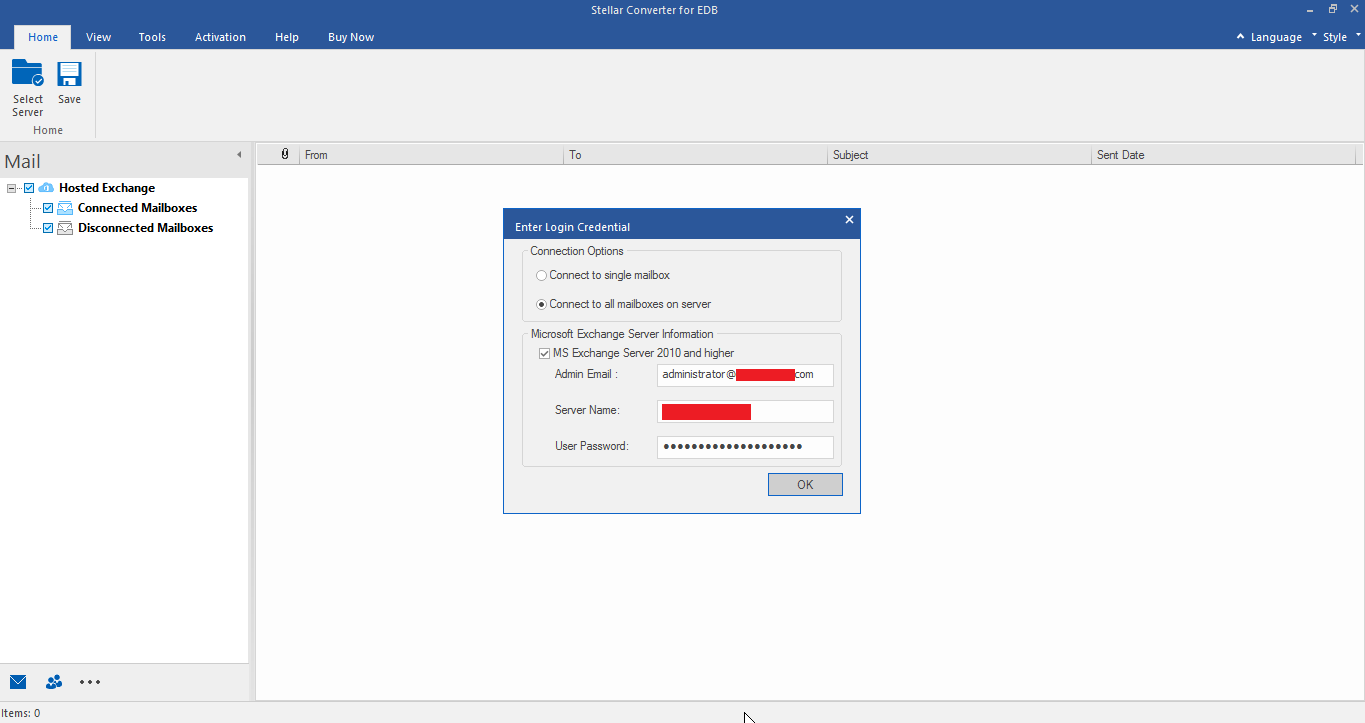Open the Contacts view icon at bottom

click(x=54, y=682)
